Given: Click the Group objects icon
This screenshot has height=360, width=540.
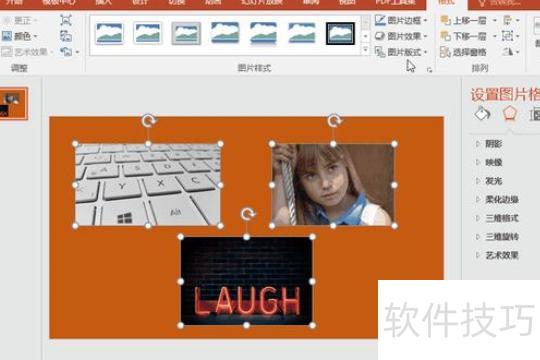Looking at the screenshot, I should [x=510, y=36].
